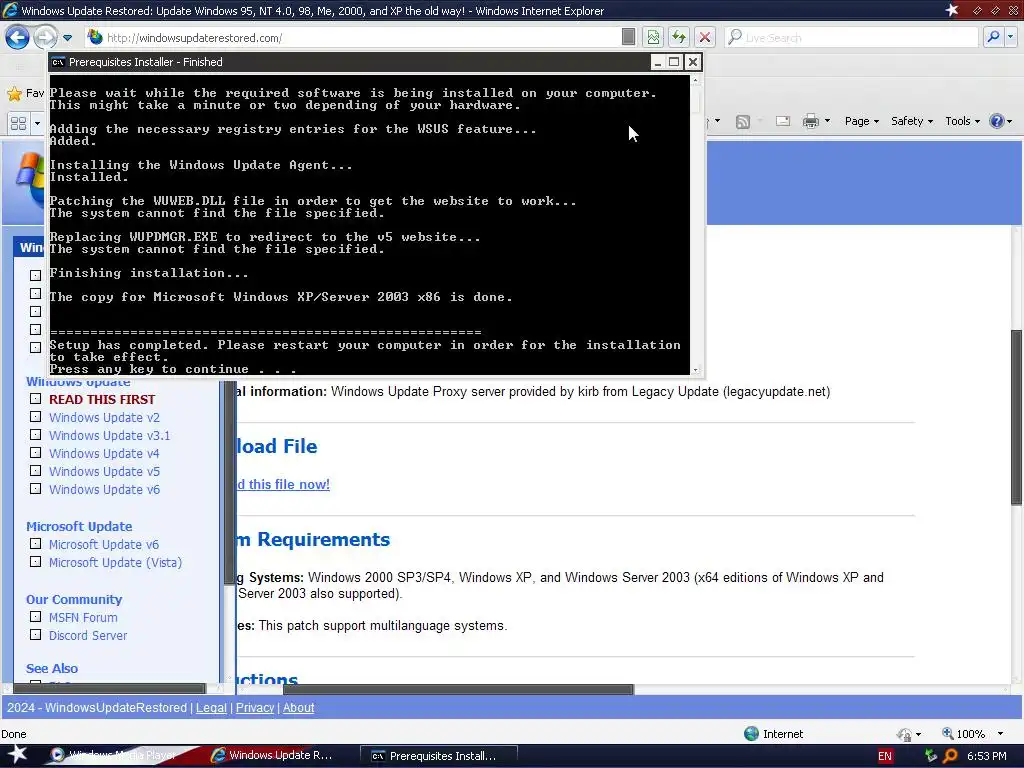Click the compatibility view icon in address bar

point(653,37)
